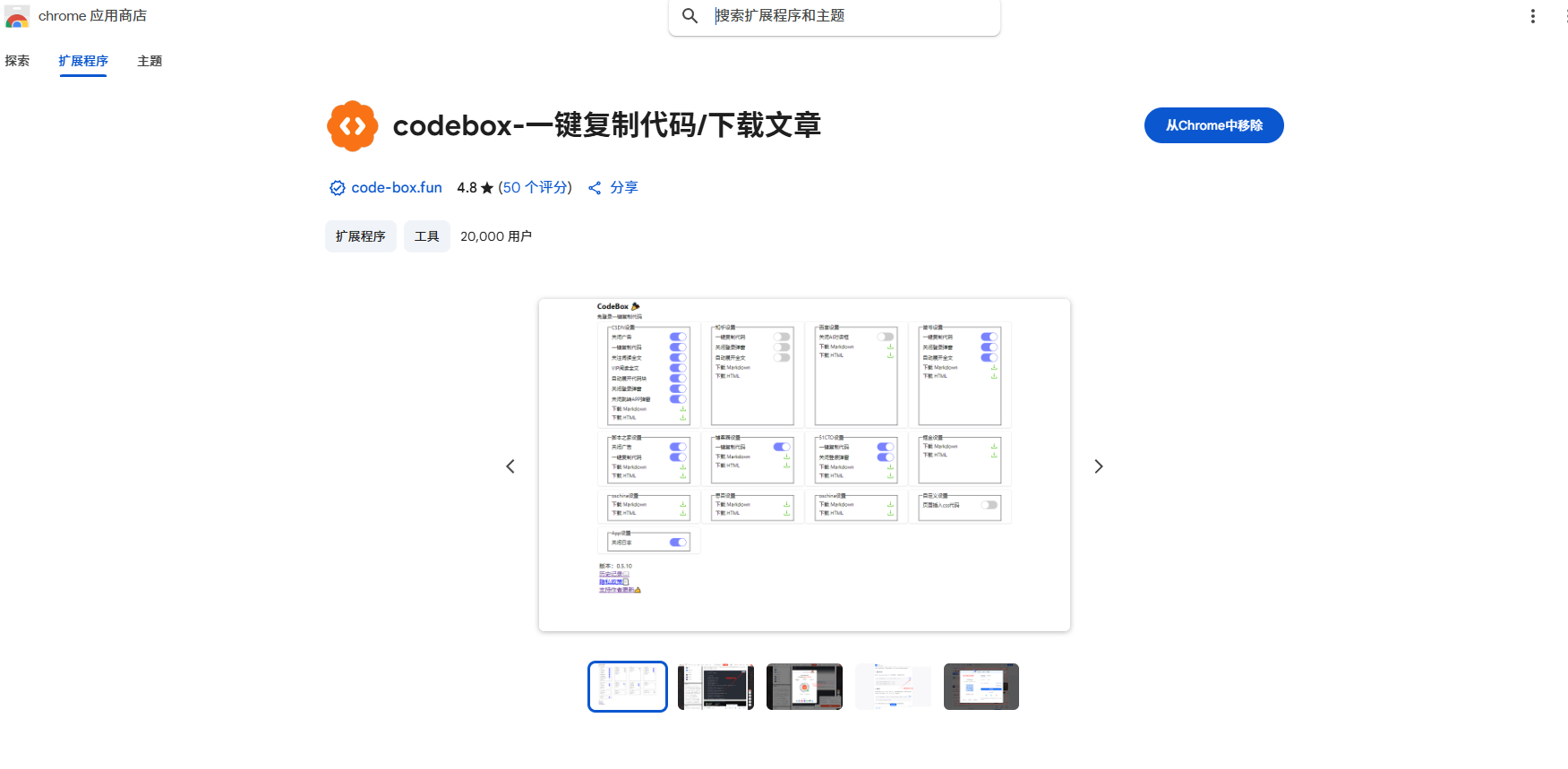Click the large CodeBox settings screenshot preview
1568x769 pixels.
(804, 466)
